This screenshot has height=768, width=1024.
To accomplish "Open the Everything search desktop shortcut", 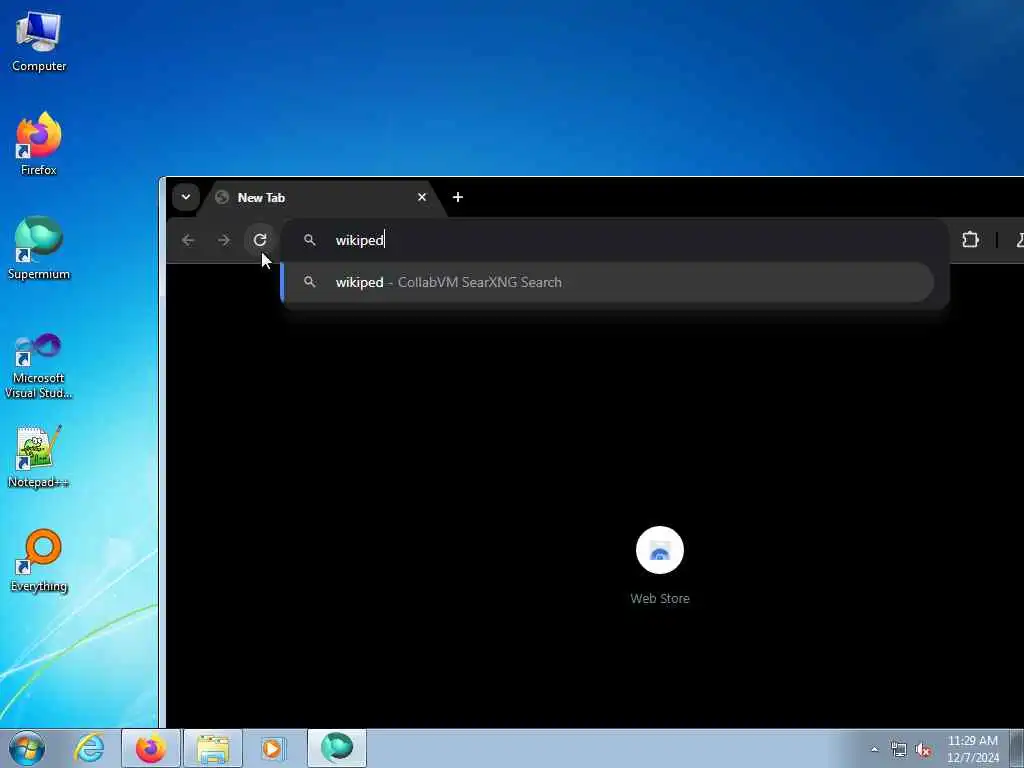I will (x=39, y=560).
